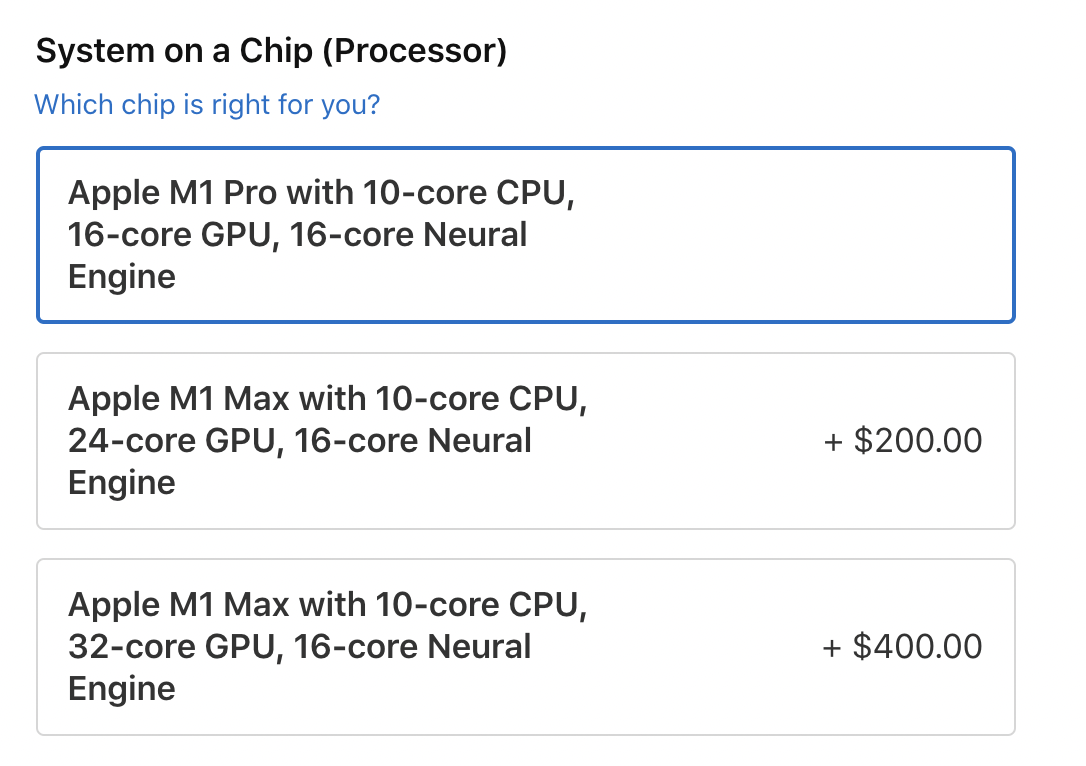
Task: Click '24-core GPU, 16-core Neural' text line
Action: point(299,441)
